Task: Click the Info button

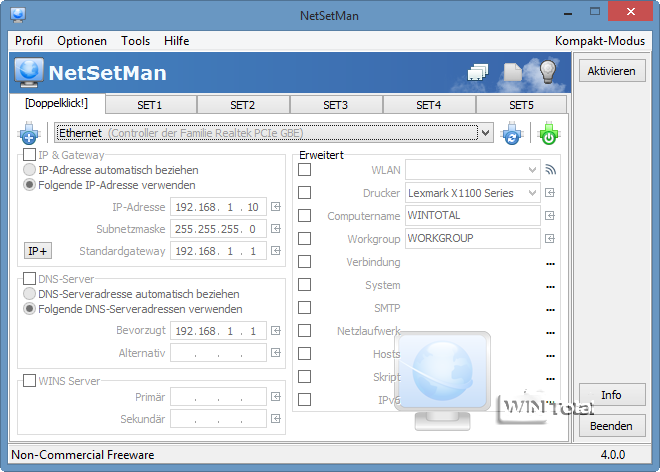Action: click(x=612, y=395)
